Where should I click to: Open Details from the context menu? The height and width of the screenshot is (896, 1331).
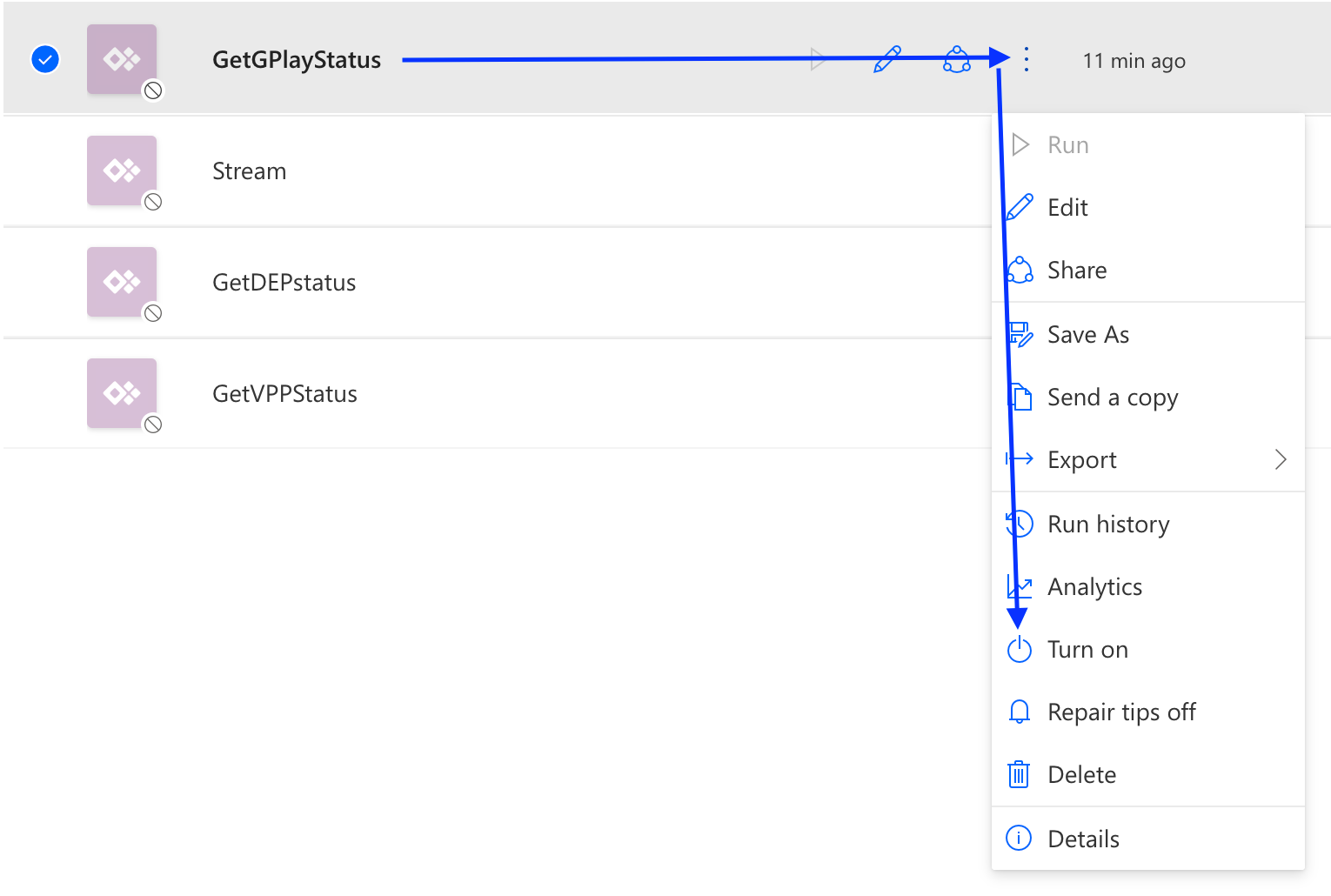[1083, 839]
